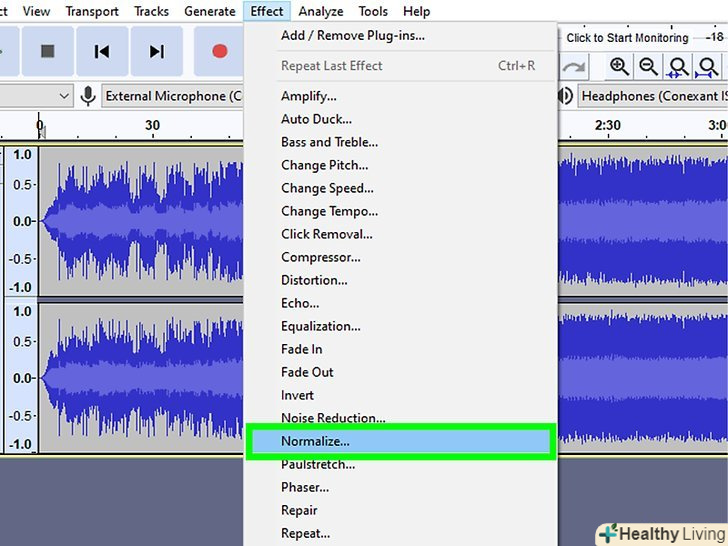Select the Change Speed effect
The image size is (728, 546).
(x=401, y=188)
